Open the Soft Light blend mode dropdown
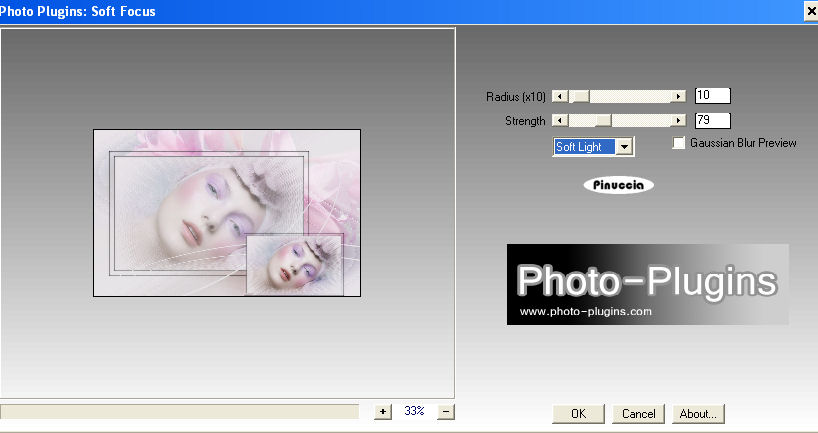818x433 pixels. [x=594, y=147]
